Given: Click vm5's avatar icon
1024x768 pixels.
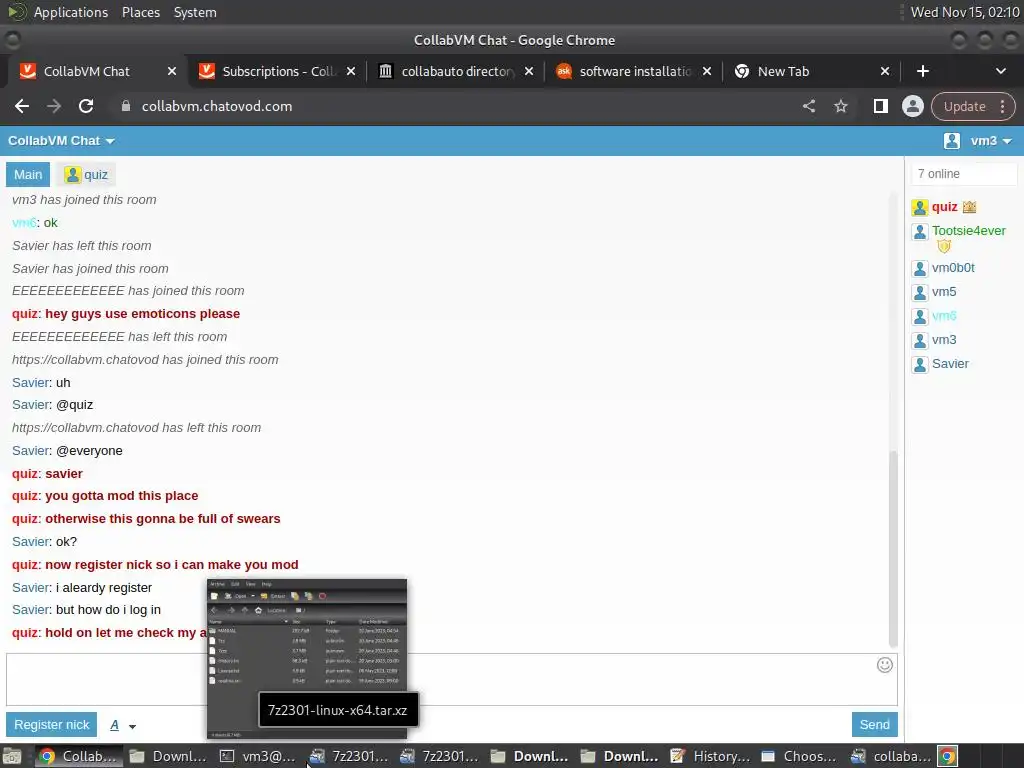Looking at the screenshot, I should point(920,293).
